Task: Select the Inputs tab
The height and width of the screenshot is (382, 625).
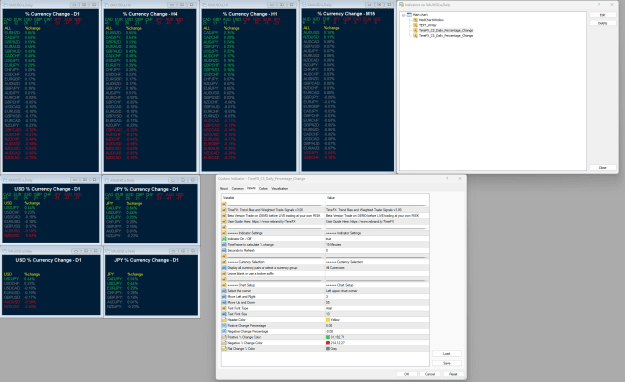Action: pos(251,188)
